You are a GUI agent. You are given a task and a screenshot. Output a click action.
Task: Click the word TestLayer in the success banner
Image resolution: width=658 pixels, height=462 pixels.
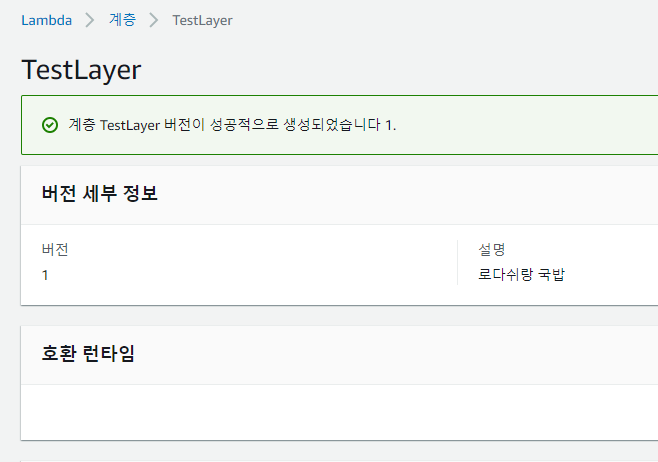click(129, 125)
